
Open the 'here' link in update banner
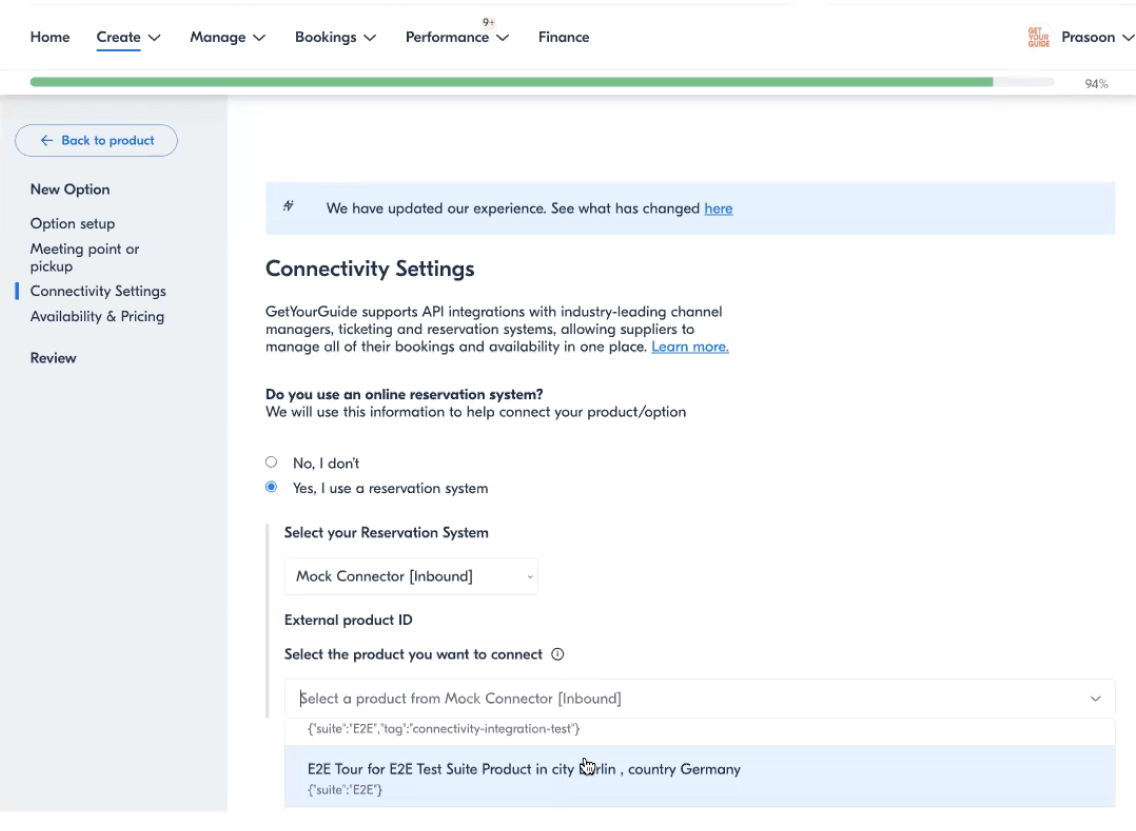point(718,208)
